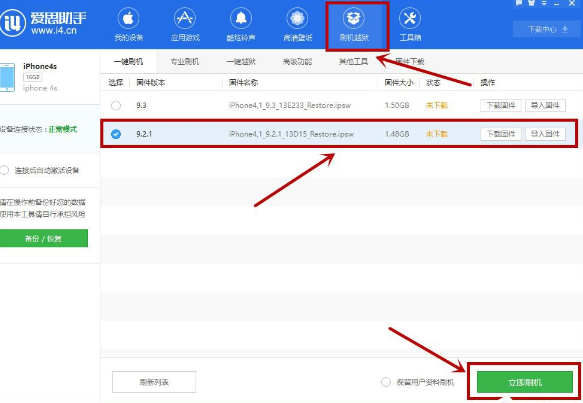This screenshot has width=583, height=403.
Task: Click the "iphone 4s" subtitle under device name
Action: coord(40,88)
